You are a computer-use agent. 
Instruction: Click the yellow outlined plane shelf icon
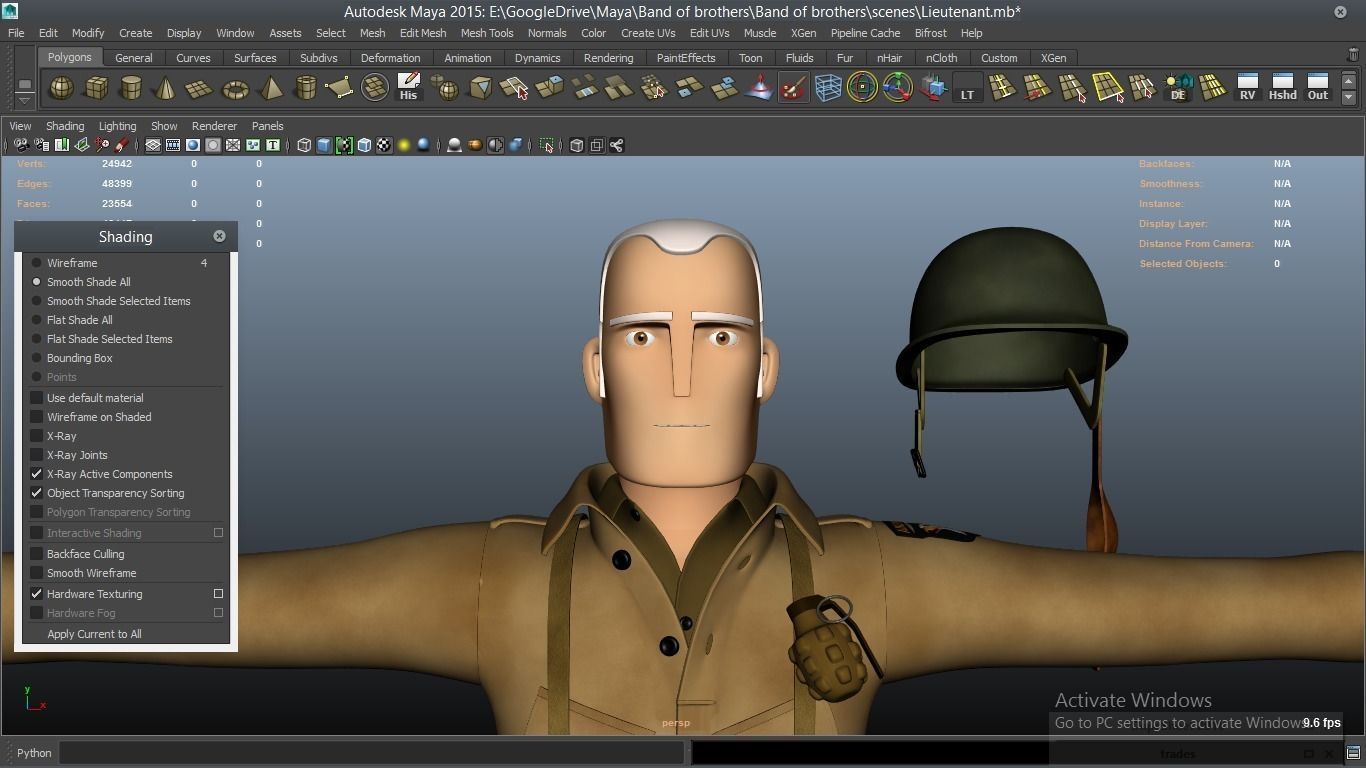[1108, 88]
